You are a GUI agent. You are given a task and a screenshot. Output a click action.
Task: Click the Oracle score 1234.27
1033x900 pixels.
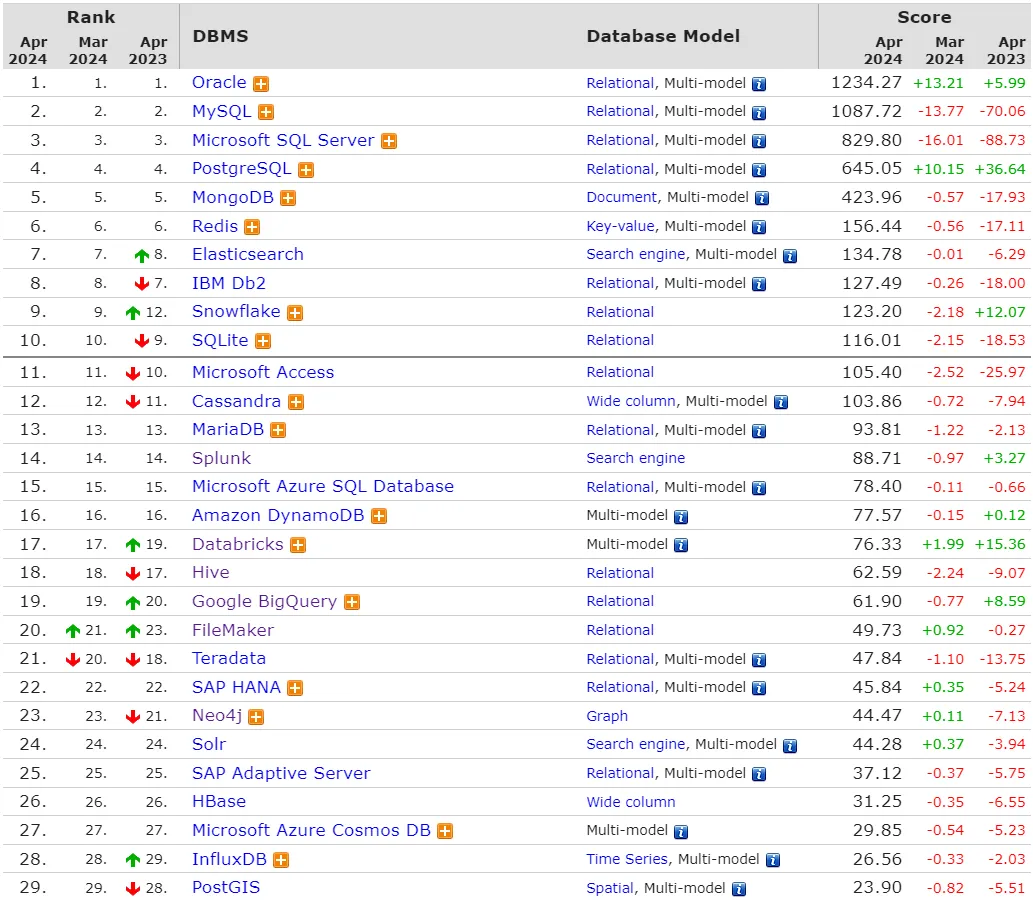tap(866, 82)
